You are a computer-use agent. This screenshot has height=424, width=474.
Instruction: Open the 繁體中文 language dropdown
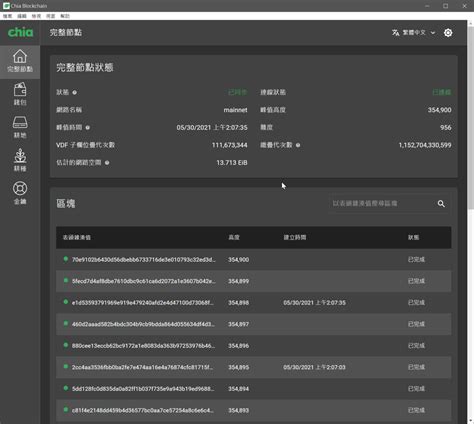point(414,33)
